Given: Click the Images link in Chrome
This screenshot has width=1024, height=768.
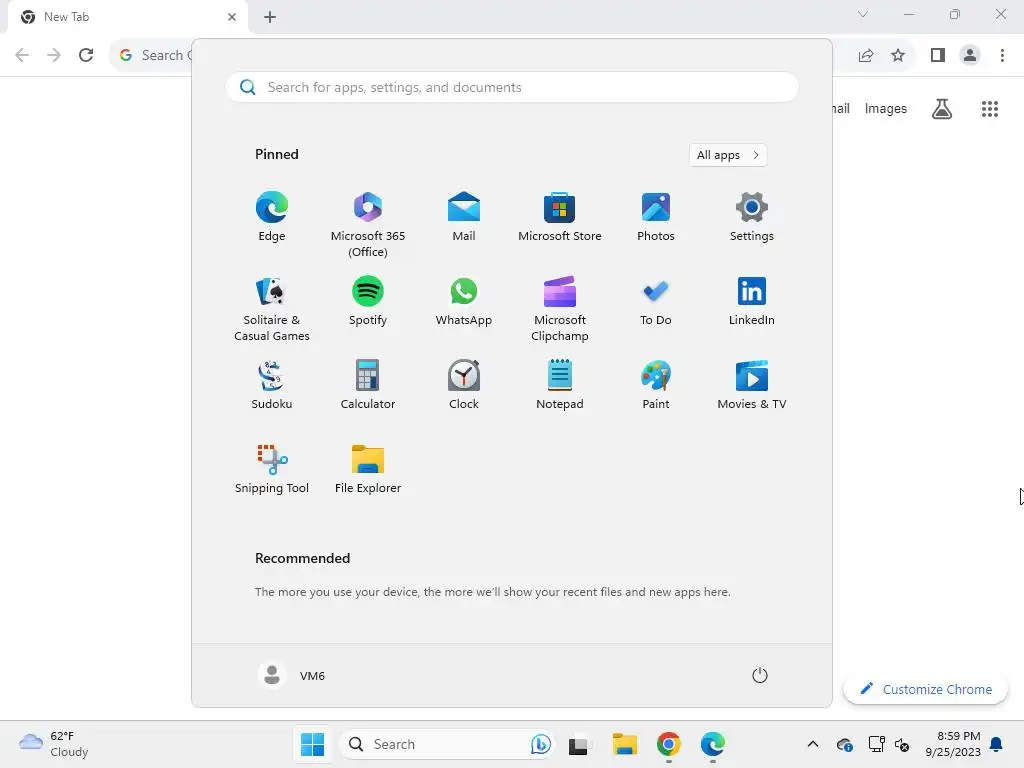Looking at the screenshot, I should [886, 108].
